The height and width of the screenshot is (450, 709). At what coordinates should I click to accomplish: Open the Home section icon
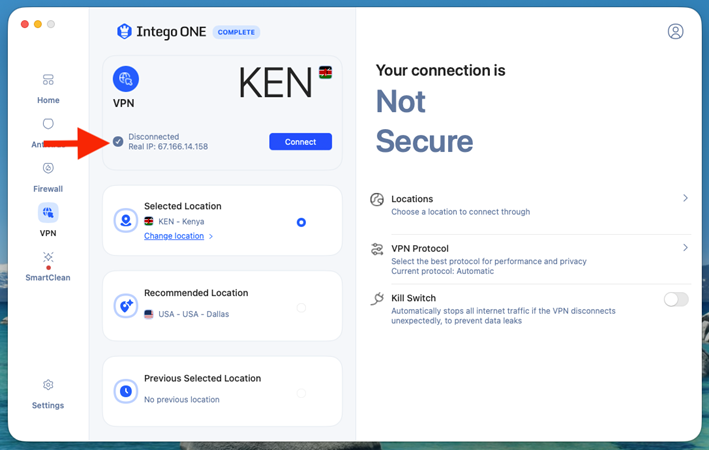pyautogui.click(x=48, y=80)
